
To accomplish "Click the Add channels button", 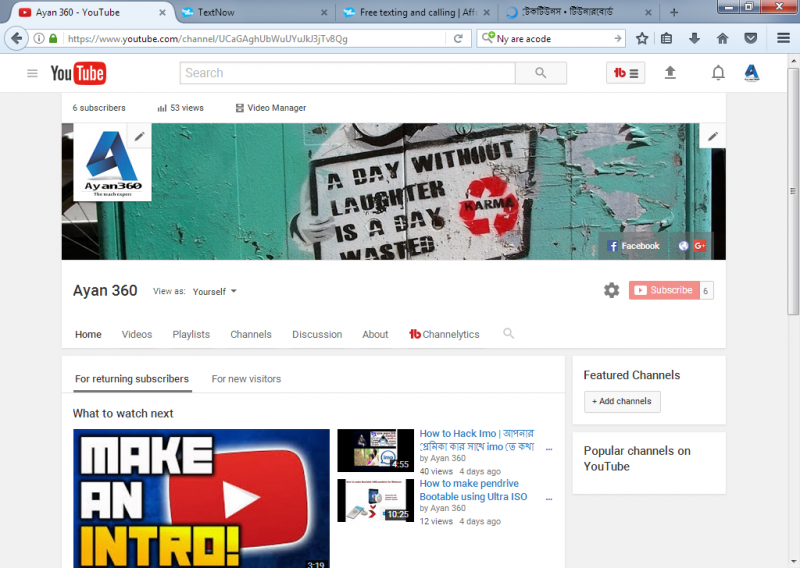I will coord(622,402).
